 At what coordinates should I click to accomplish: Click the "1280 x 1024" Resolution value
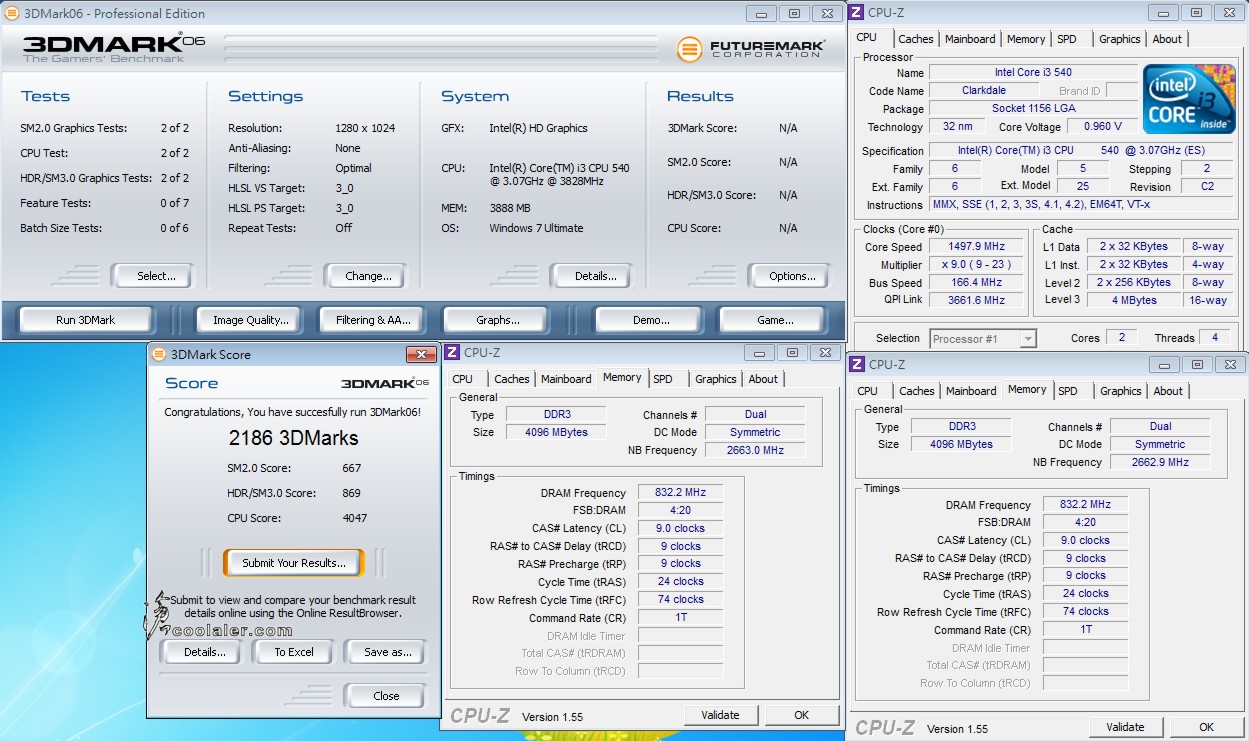pos(365,128)
